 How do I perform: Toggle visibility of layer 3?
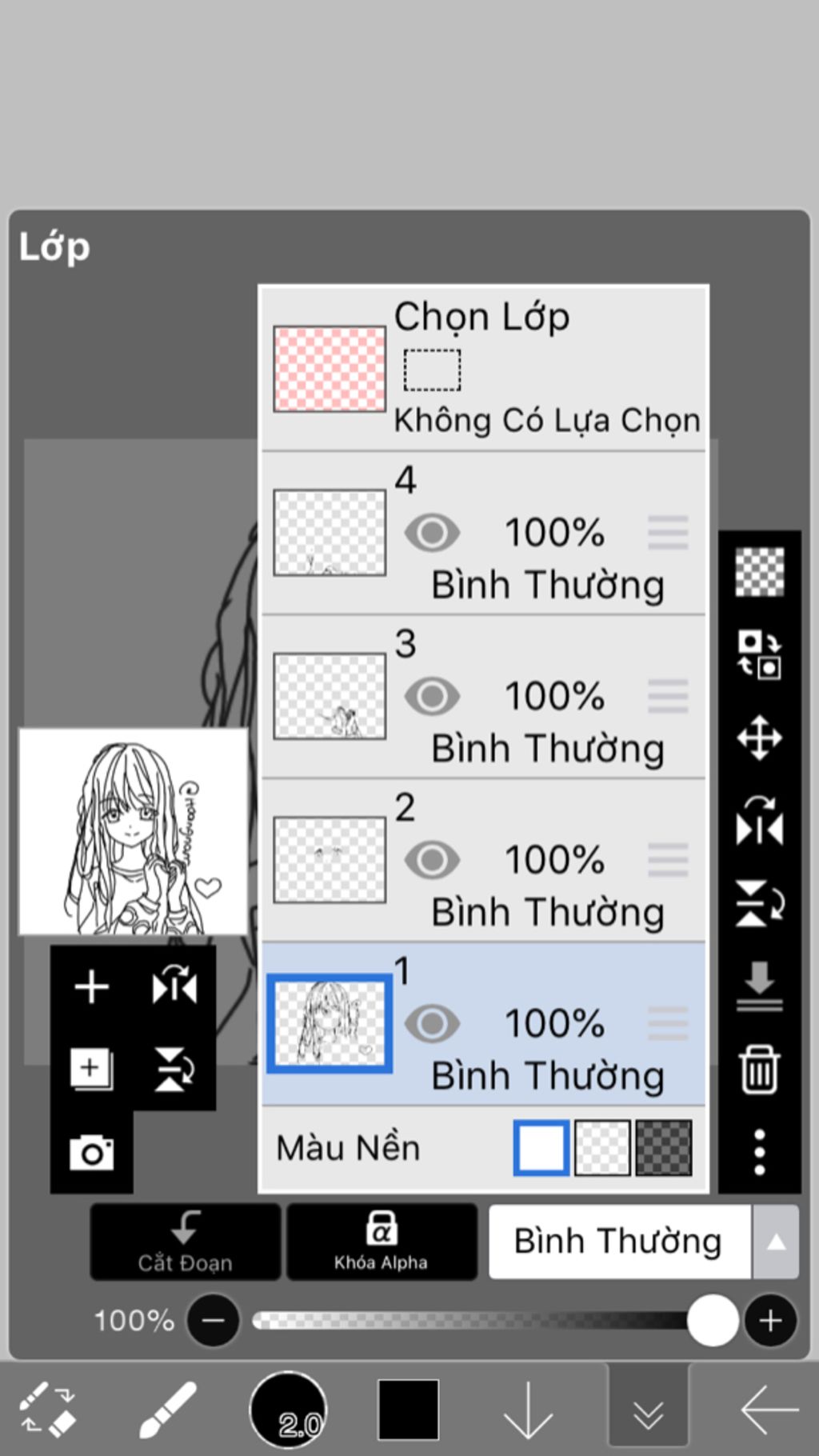click(432, 696)
